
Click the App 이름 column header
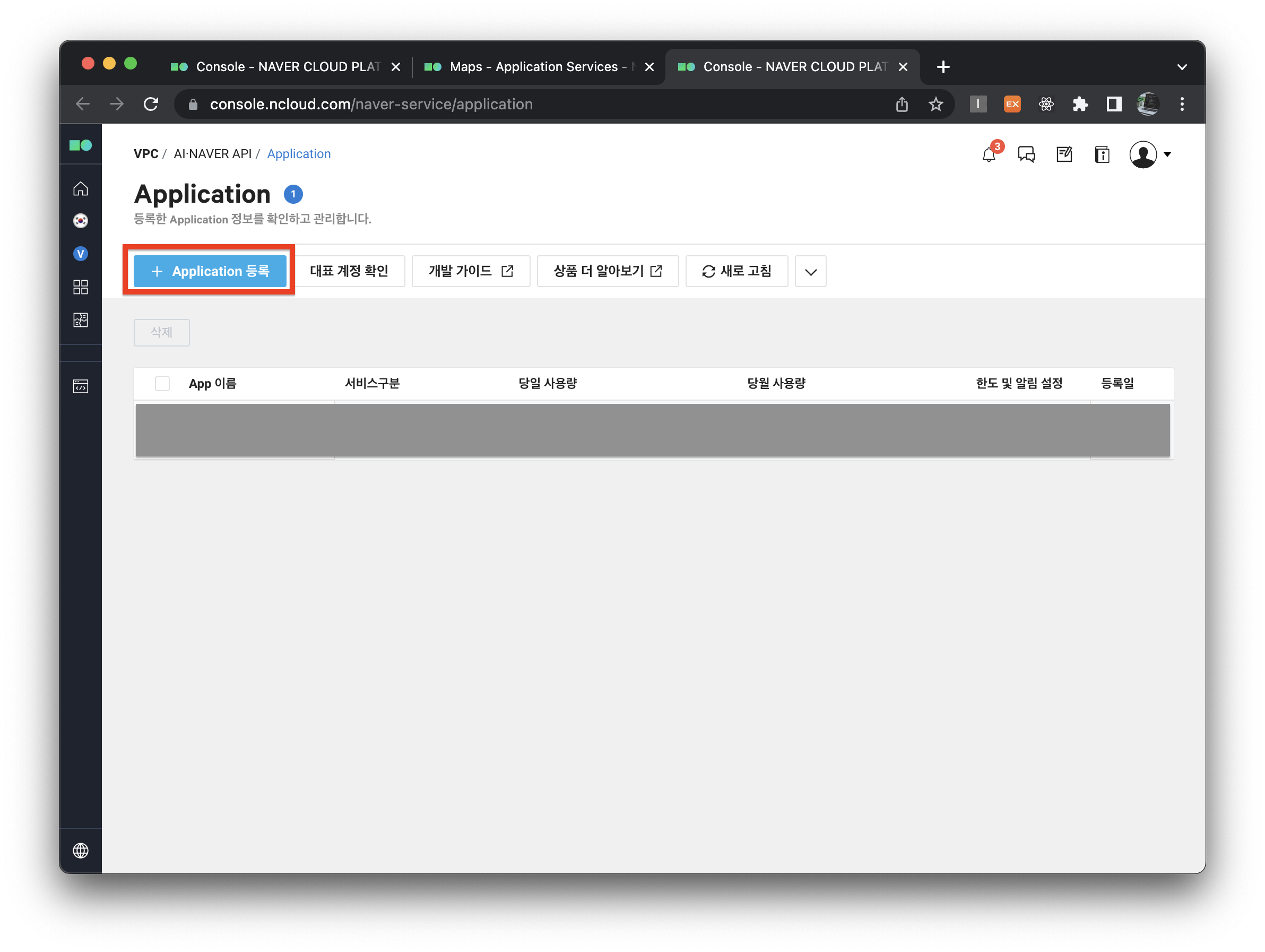[212, 384]
